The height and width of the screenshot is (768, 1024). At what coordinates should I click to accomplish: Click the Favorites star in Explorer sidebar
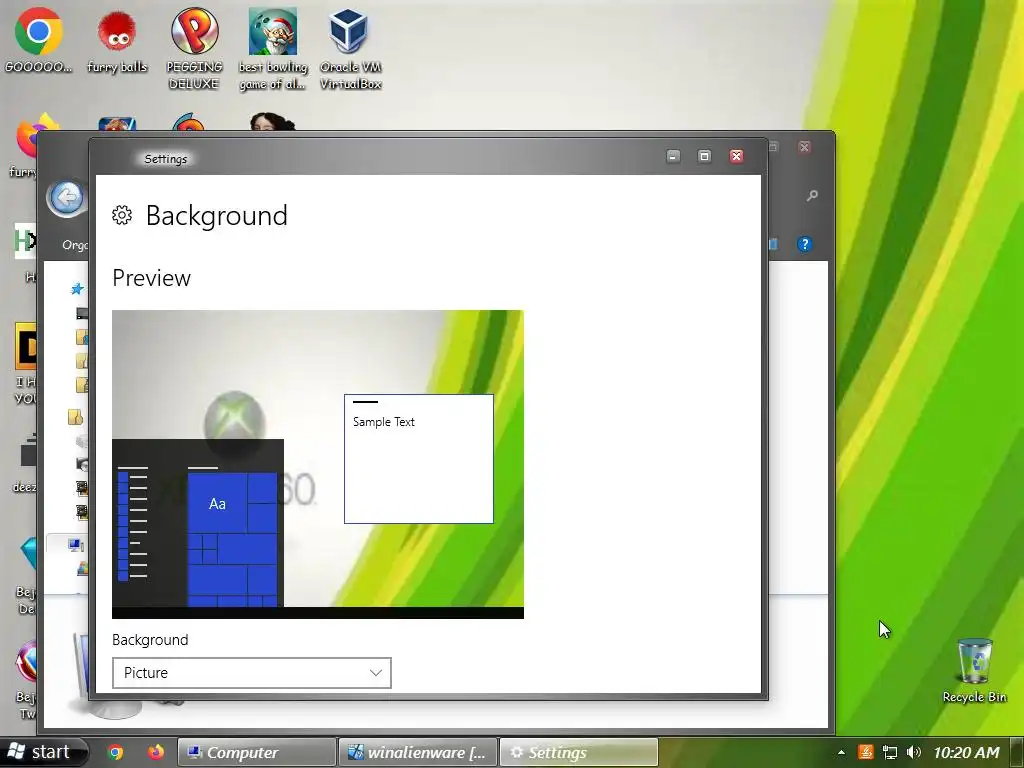point(78,288)
